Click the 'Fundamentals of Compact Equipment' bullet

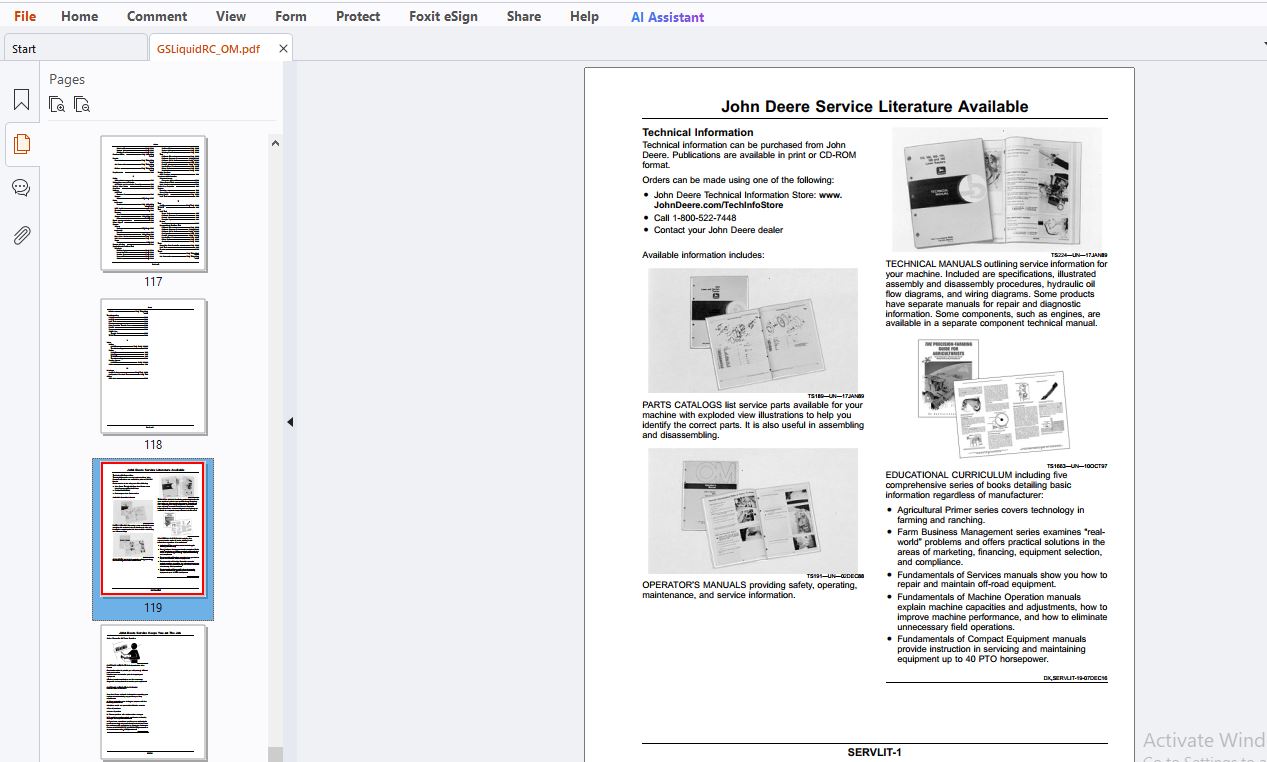pos(990,649)
